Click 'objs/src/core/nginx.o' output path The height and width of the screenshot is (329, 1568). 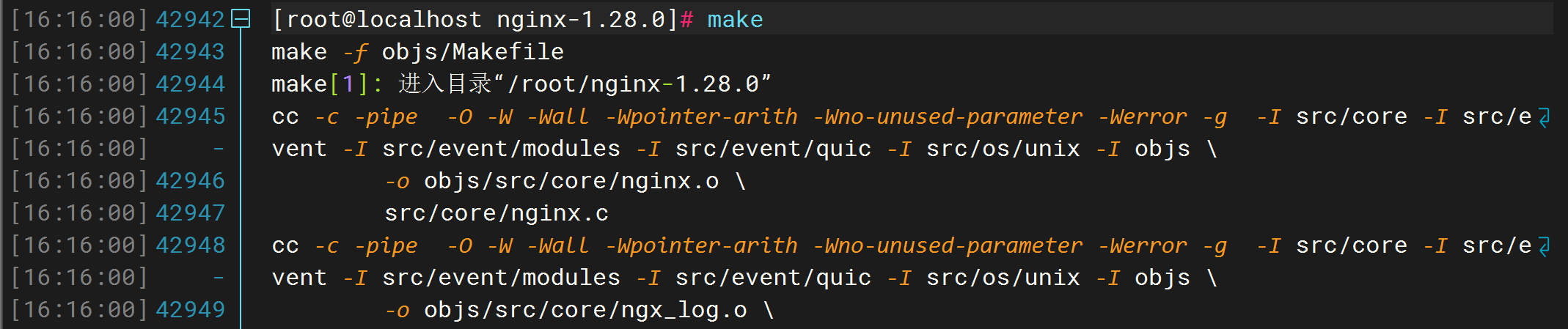coord(571,181)
